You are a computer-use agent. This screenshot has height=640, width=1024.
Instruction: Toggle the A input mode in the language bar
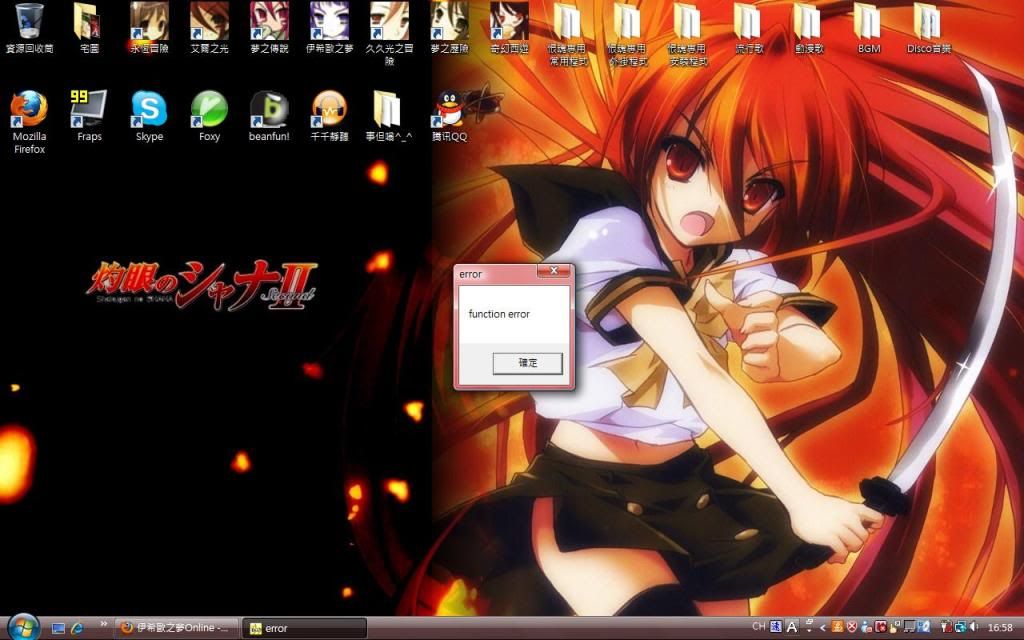coord(792,627)
